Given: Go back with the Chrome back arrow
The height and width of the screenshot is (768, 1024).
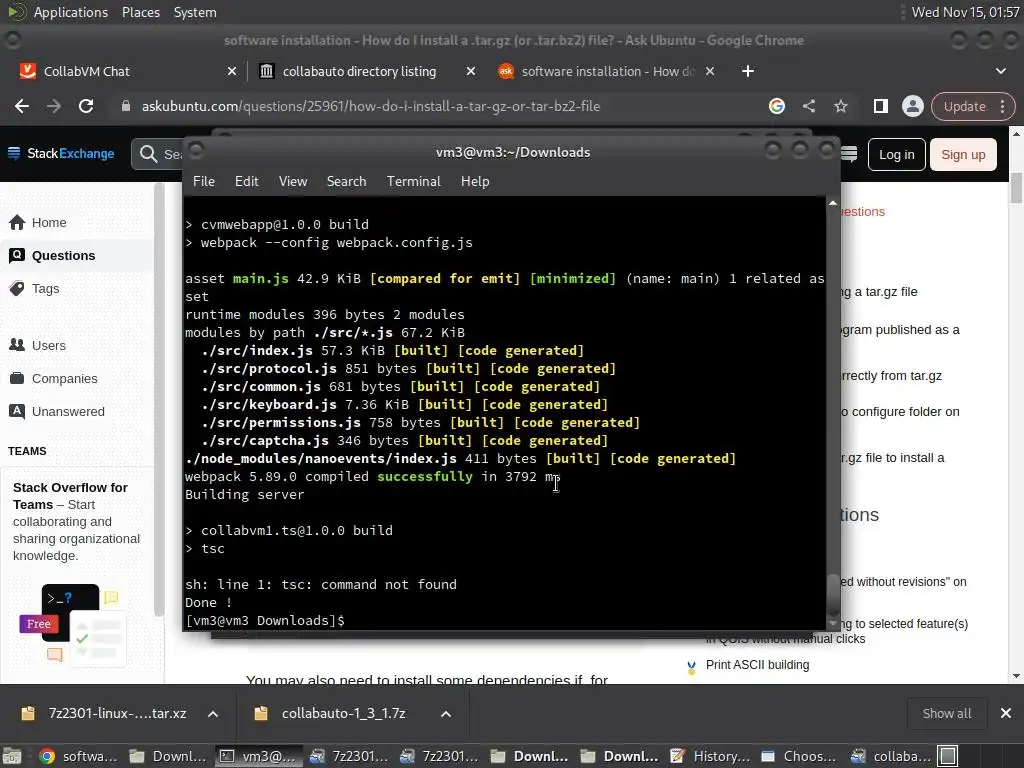Looking at the screenshot, I should [x=22, y=106].
